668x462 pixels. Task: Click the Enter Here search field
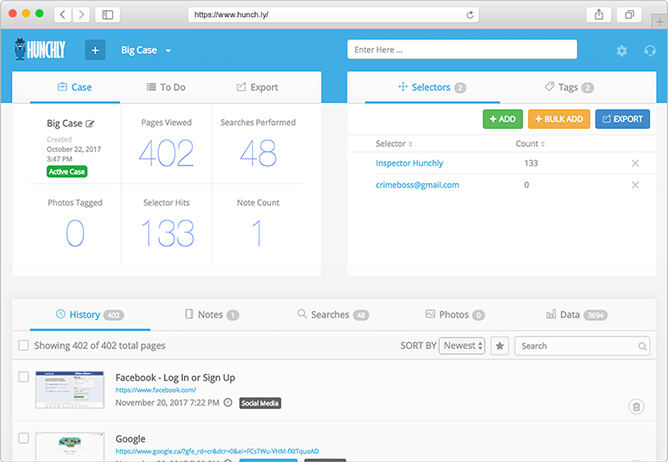461,50
